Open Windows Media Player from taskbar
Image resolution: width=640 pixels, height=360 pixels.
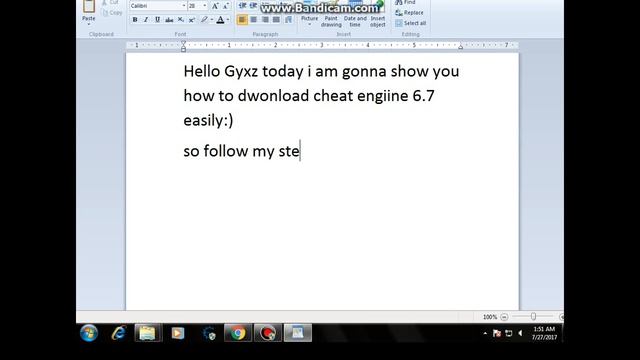point(178,333)
